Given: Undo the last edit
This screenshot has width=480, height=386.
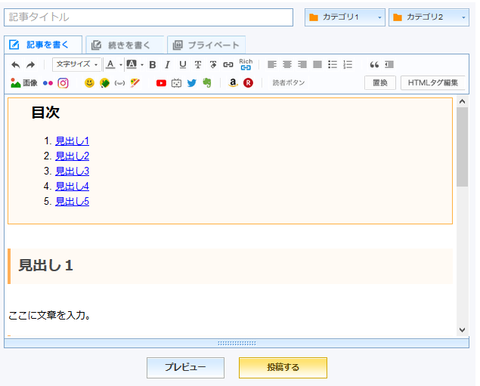Looking at the screenshot, I should 16,65.
